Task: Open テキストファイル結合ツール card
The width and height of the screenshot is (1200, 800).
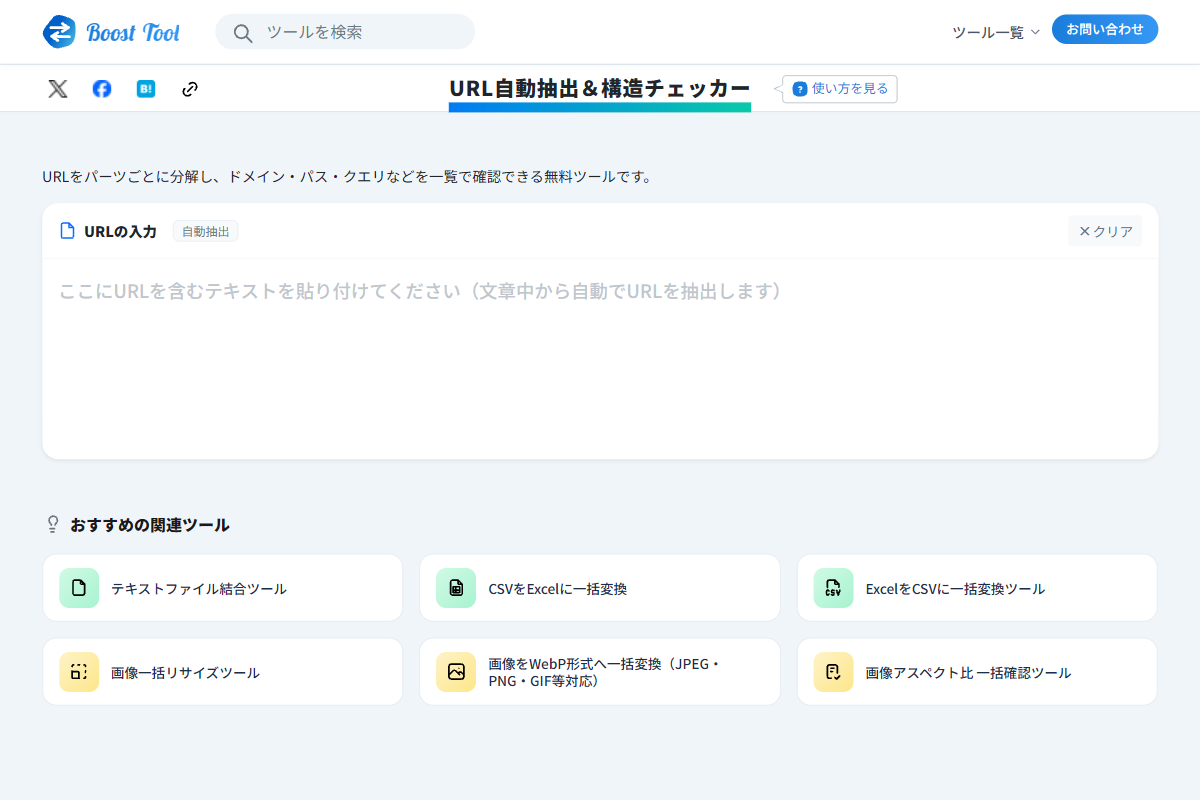Action: coord(223,588)
